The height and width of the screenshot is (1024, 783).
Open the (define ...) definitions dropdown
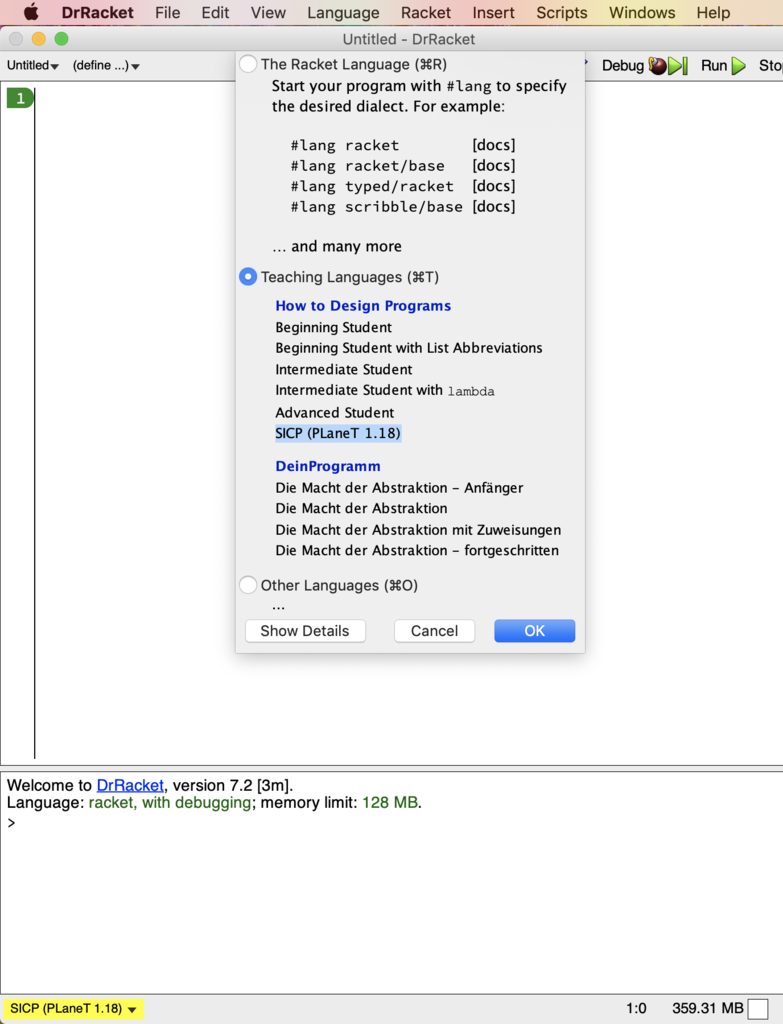pyautogui.click(x=106, y=65)
